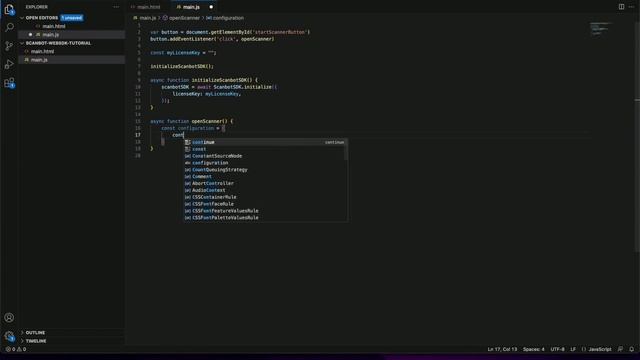The height and width of the screenshot is (360, 640).
Task: Open the Source Control view
Action: click(9, 46)
